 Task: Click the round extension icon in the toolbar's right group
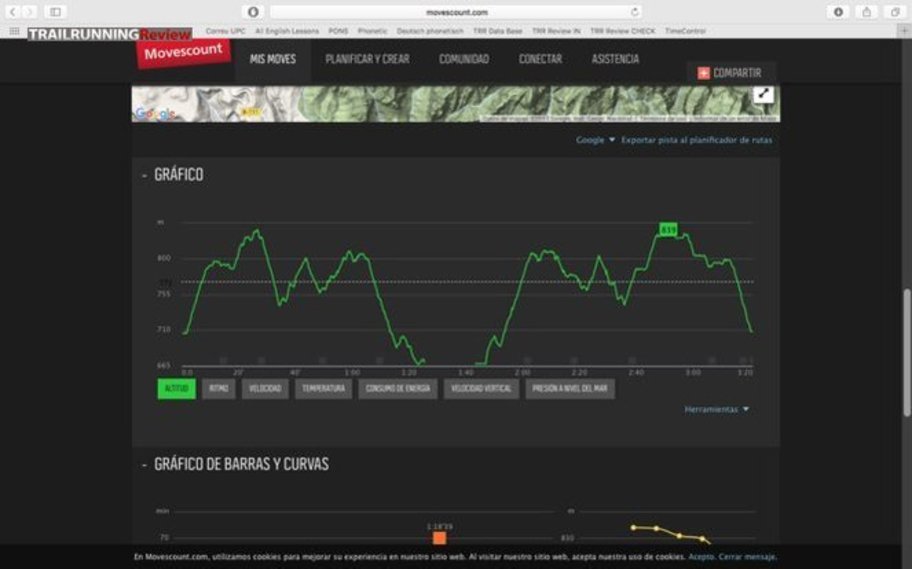click(x=838, y=12)
